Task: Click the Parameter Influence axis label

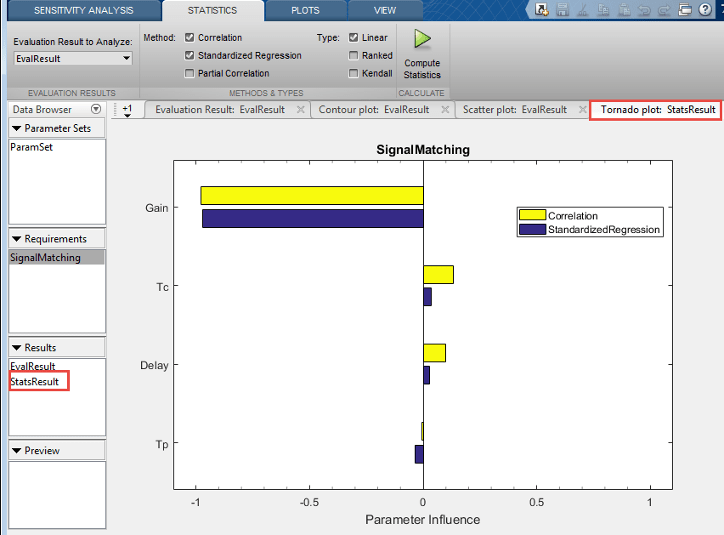Action: coord(422,520)
